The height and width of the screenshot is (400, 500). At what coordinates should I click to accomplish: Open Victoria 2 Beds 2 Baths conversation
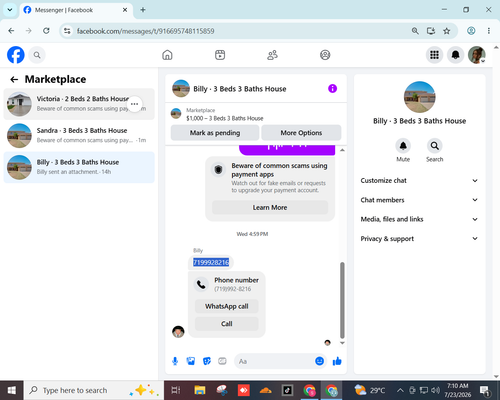(x=79, y=104)
